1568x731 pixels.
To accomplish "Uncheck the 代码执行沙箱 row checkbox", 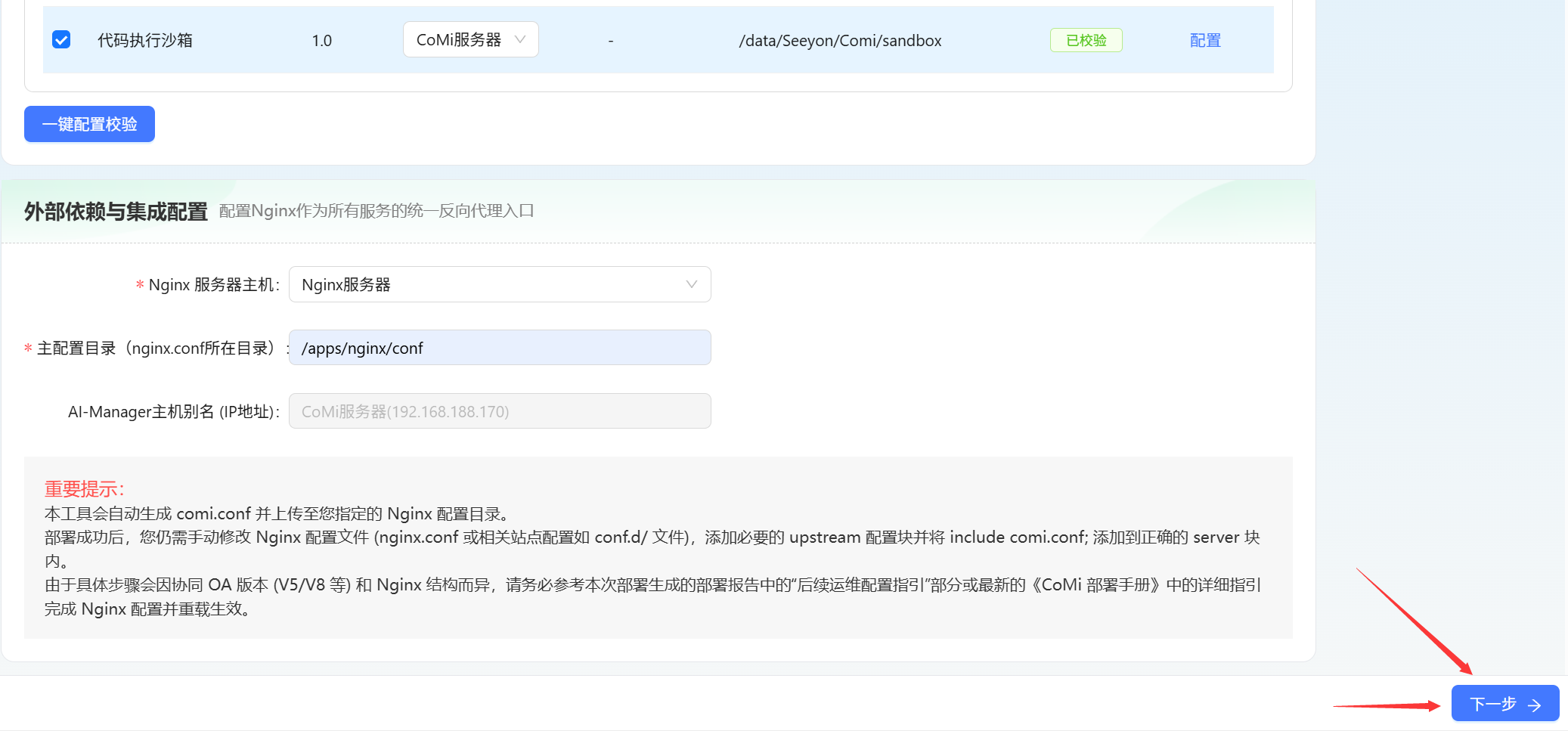I will [61, 40].
